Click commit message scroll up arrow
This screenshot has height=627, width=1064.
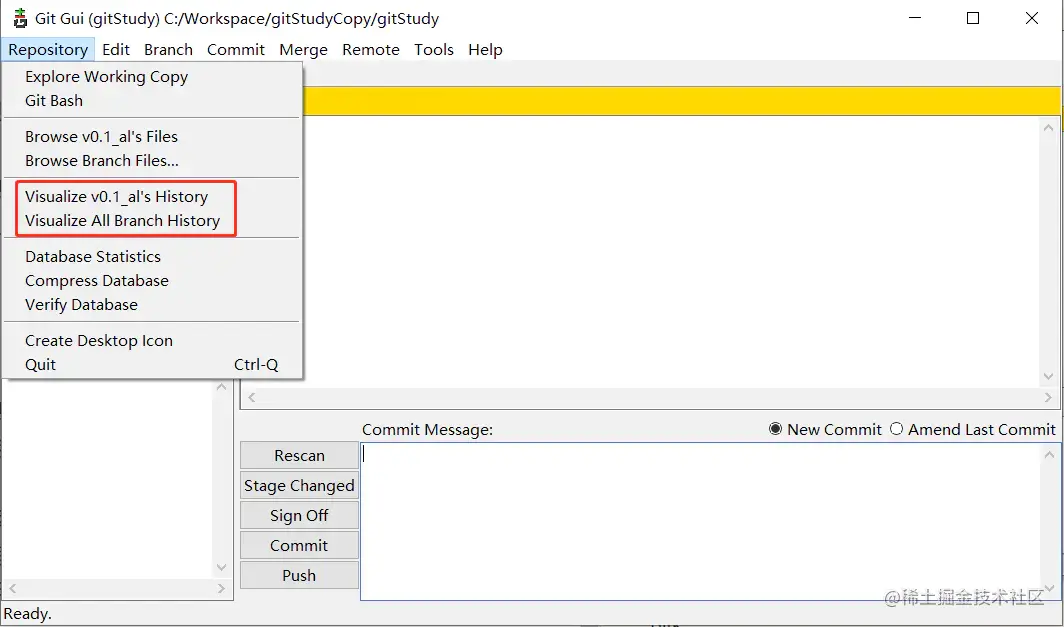tap(1049, 454)
